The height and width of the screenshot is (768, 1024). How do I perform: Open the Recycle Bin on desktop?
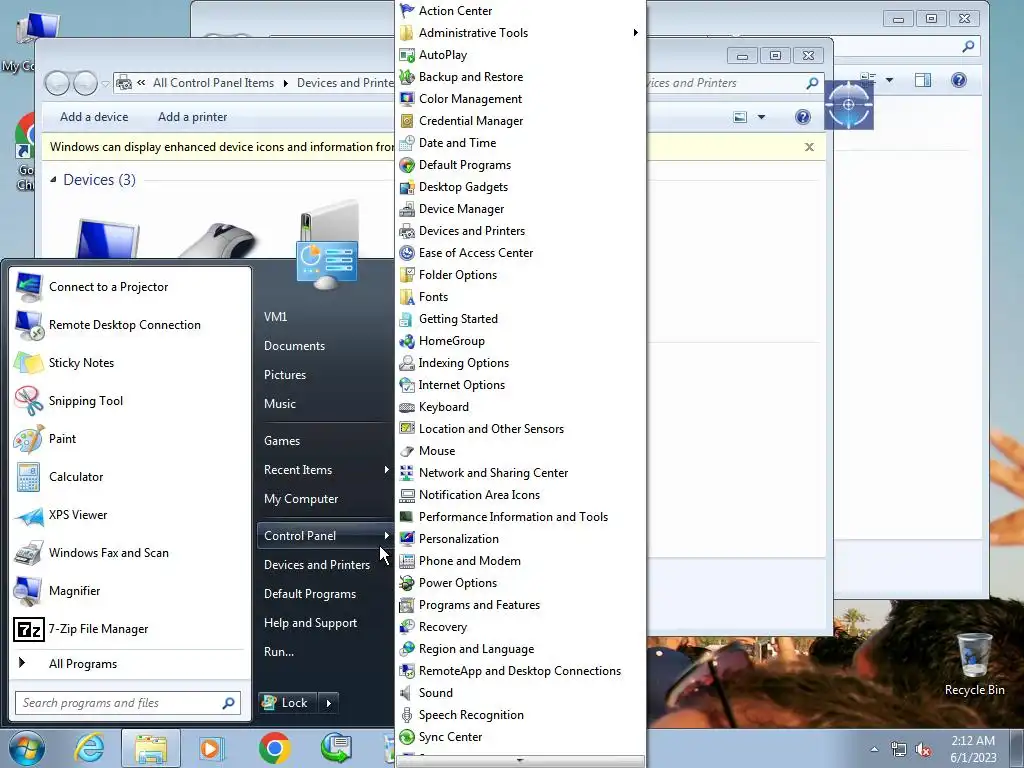point(974,665)
